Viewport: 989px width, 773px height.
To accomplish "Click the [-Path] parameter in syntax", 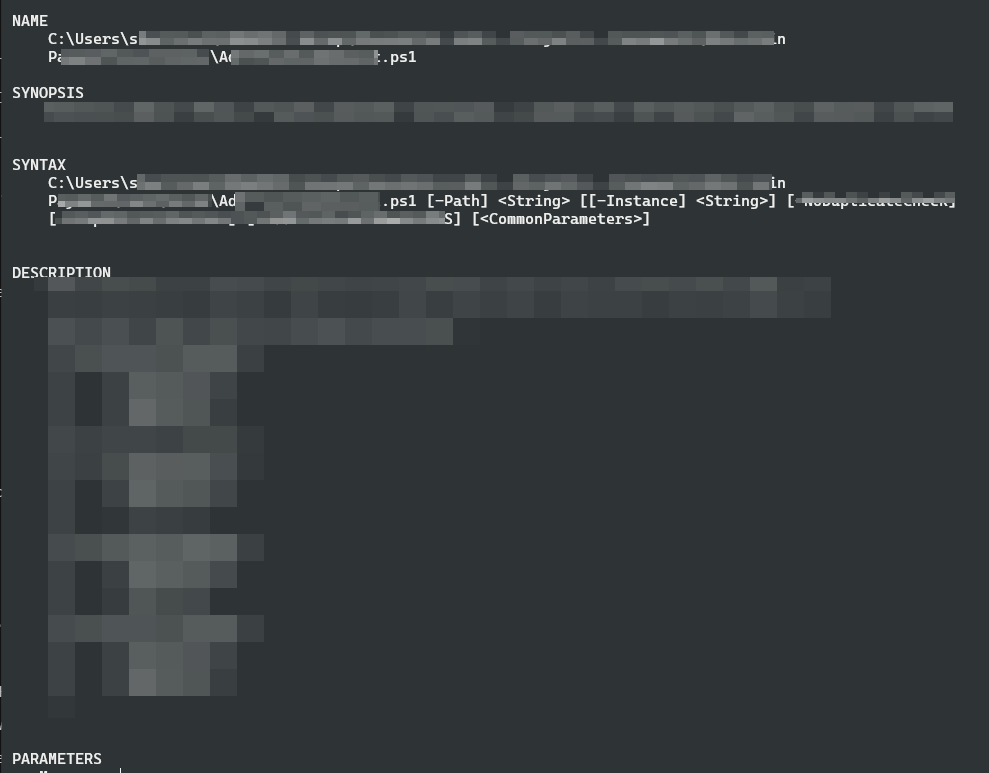I will click(x=457, y=201).
